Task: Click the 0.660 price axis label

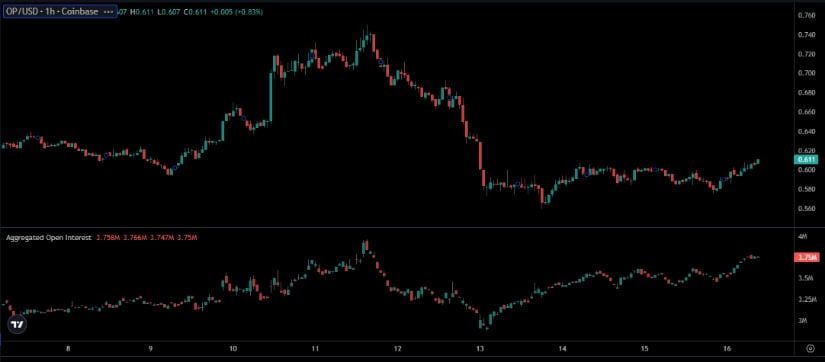Action: pyautogui.click(x=807, y=112)
